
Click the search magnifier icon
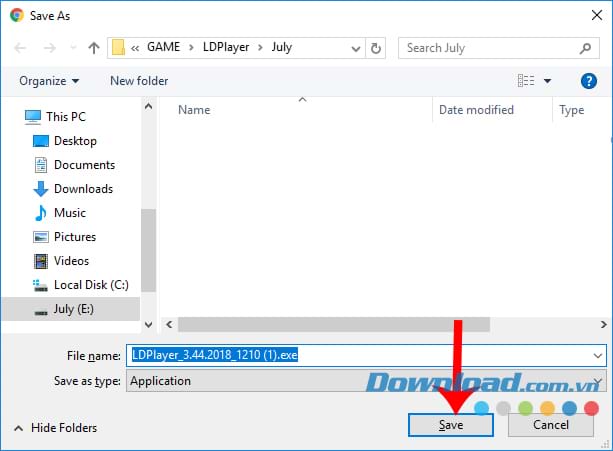(x=585, y=48)
